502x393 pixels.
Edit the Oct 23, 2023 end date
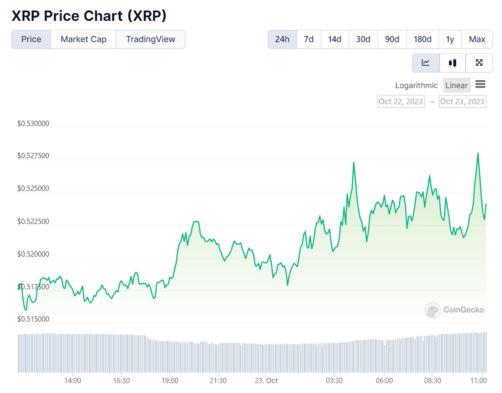[x=462, y=101]
